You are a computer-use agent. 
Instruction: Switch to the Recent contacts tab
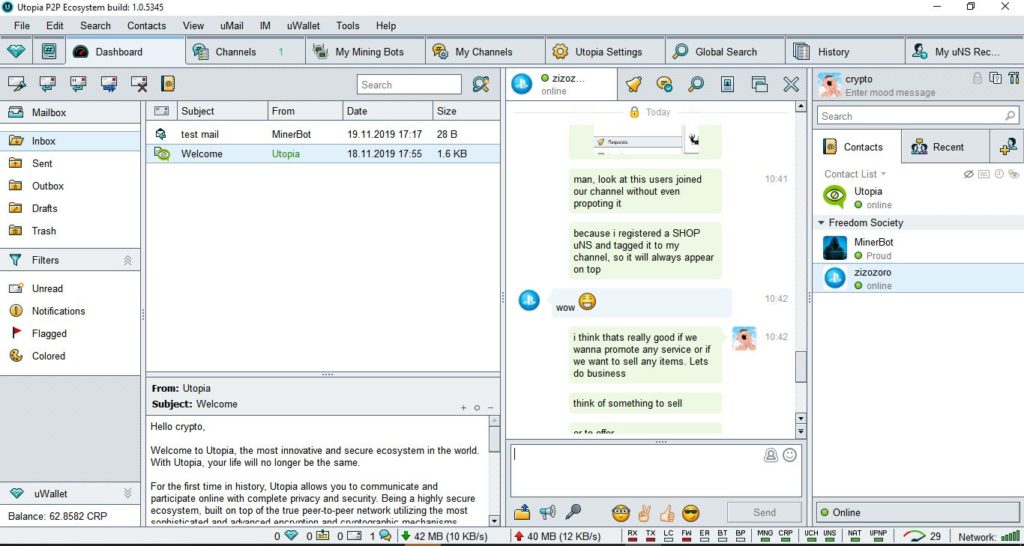coord(945,147)
